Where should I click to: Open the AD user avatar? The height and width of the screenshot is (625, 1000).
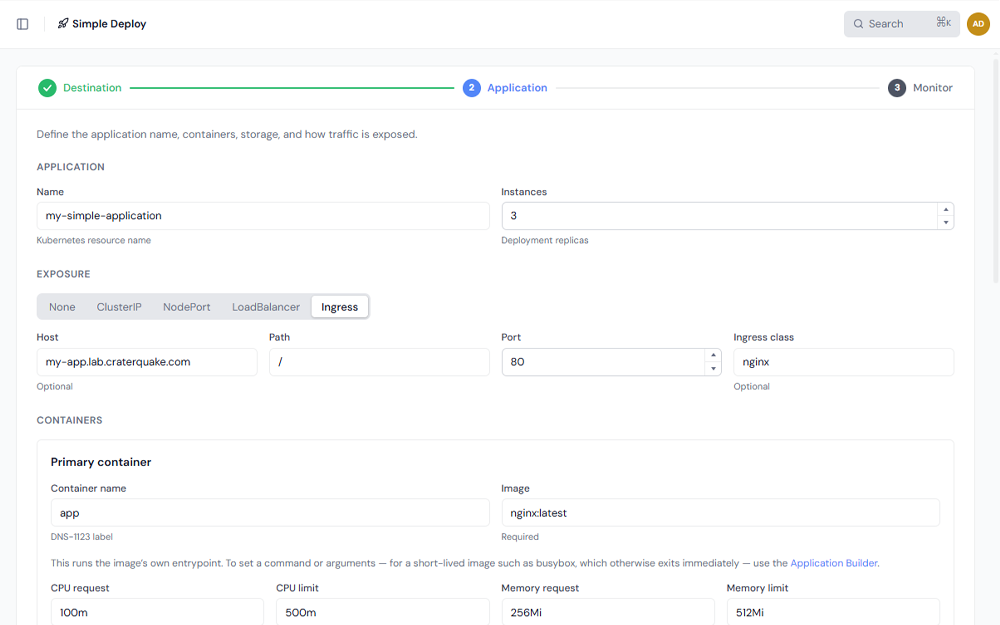tap(978, 24)
